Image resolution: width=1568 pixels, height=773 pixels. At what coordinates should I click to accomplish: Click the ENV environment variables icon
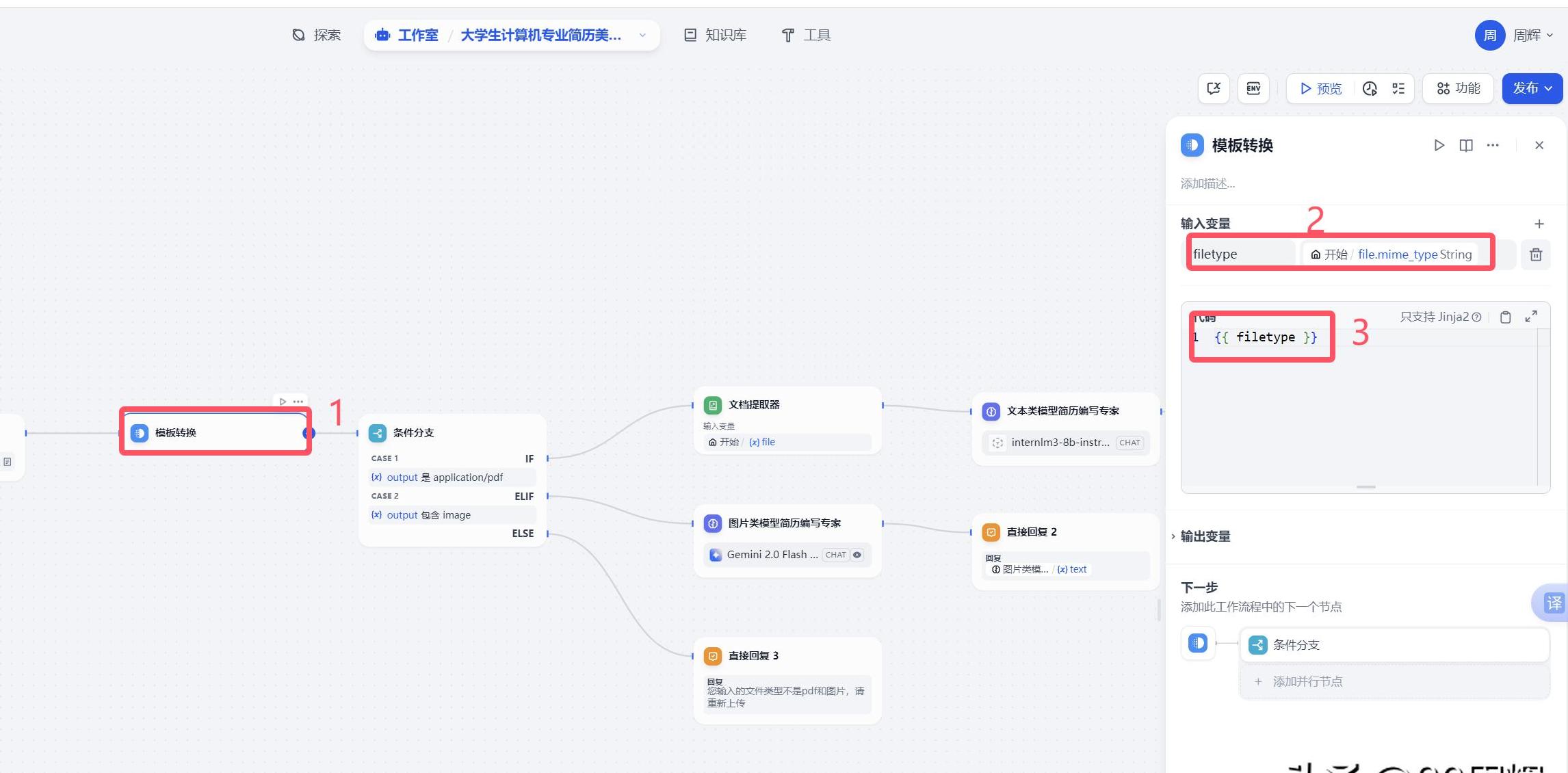(1253, 88)
